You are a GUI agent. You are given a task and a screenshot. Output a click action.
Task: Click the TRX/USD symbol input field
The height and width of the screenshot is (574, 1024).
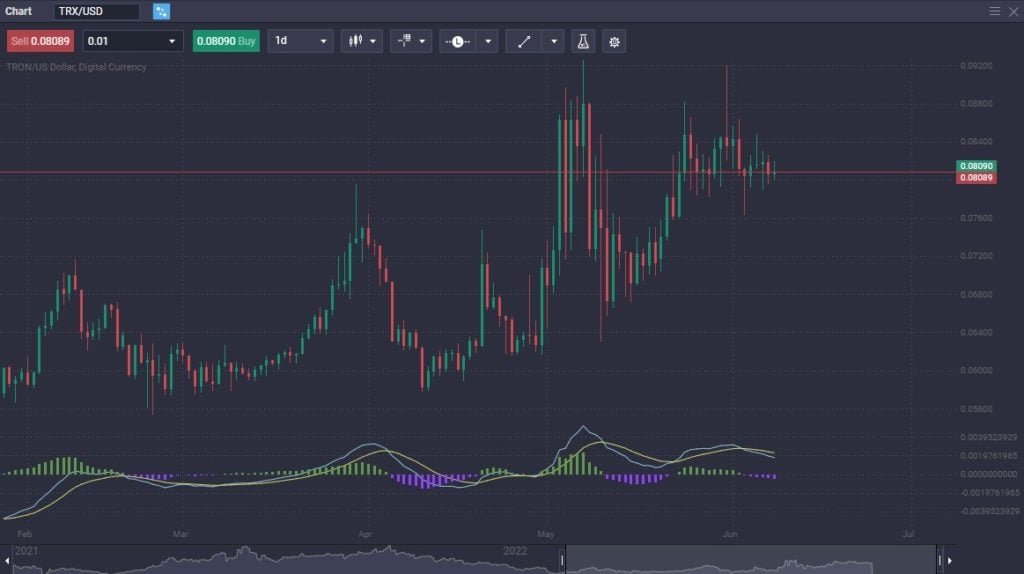97,11
